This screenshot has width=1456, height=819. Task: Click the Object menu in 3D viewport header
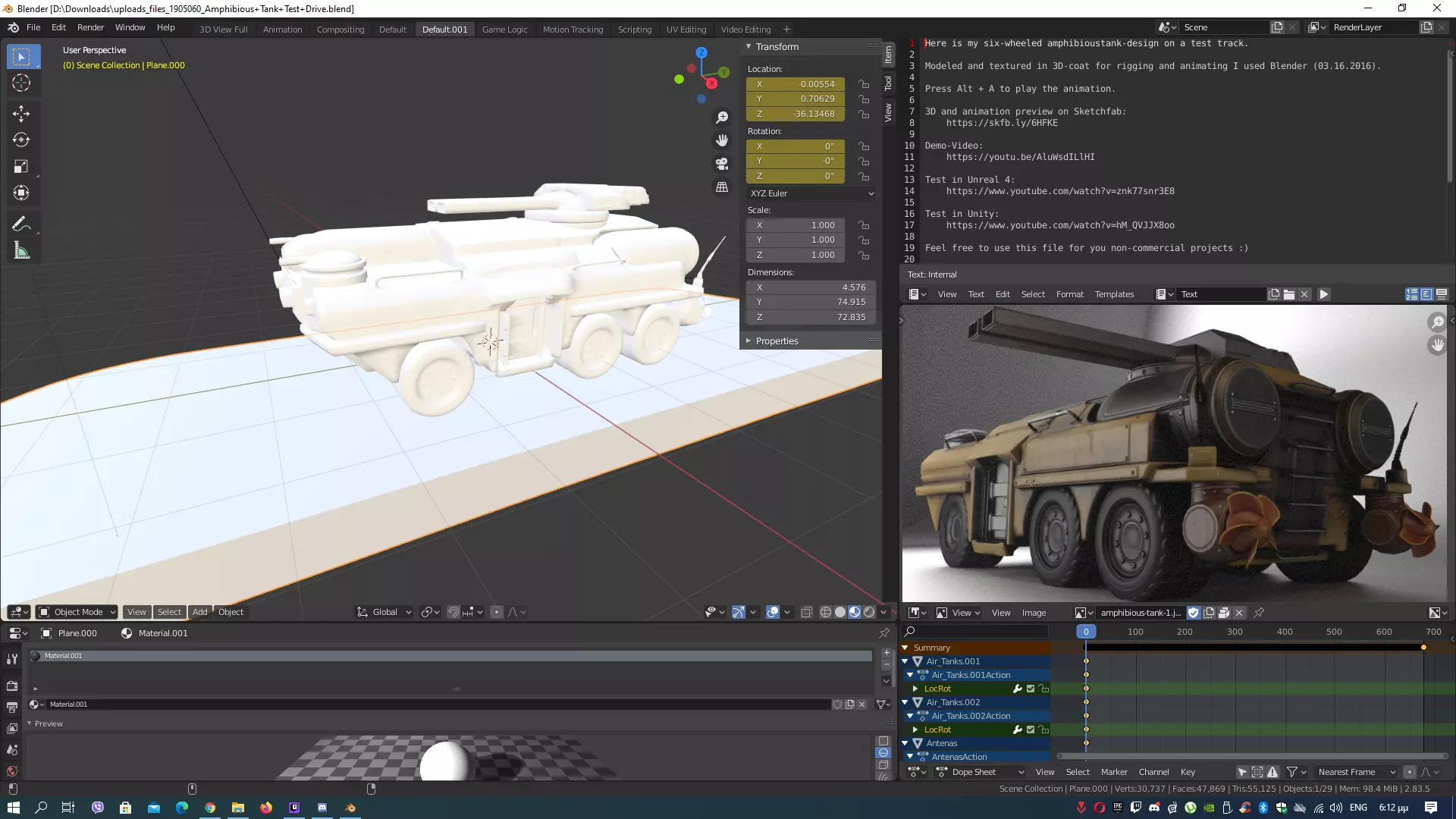pos(231,612)
